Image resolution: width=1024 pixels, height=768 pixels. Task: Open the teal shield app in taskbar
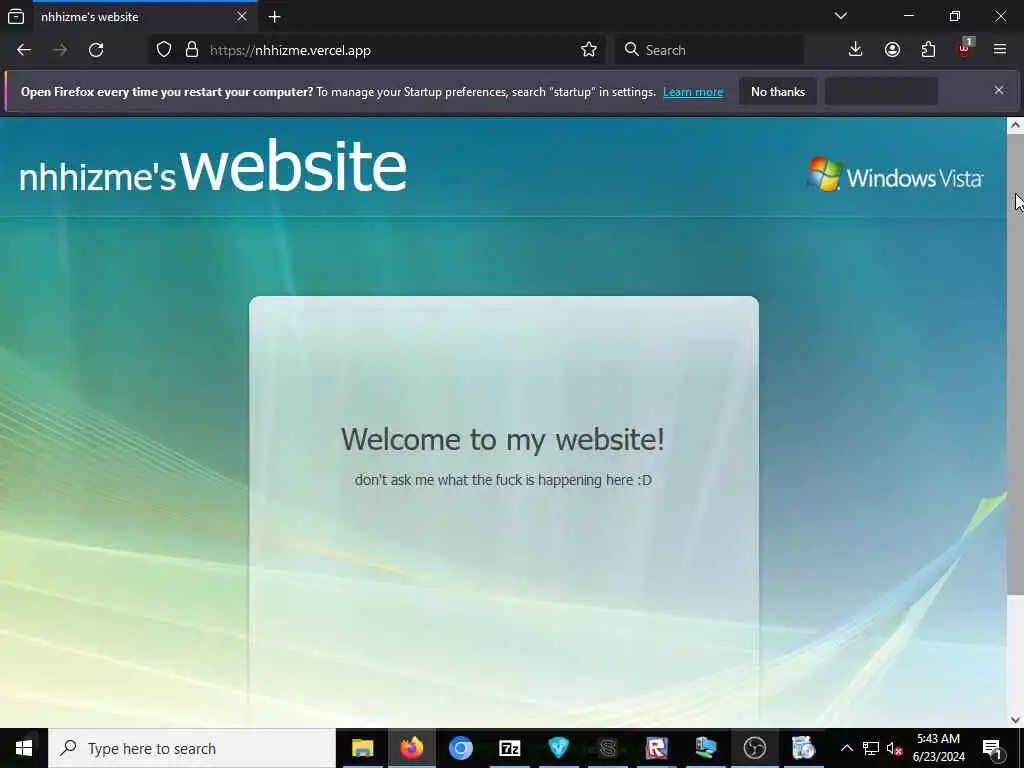558,748
